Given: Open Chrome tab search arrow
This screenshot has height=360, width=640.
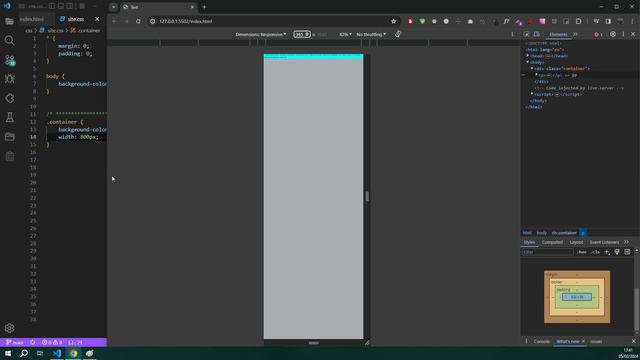Looking at the screenshot, I should 113,7.
